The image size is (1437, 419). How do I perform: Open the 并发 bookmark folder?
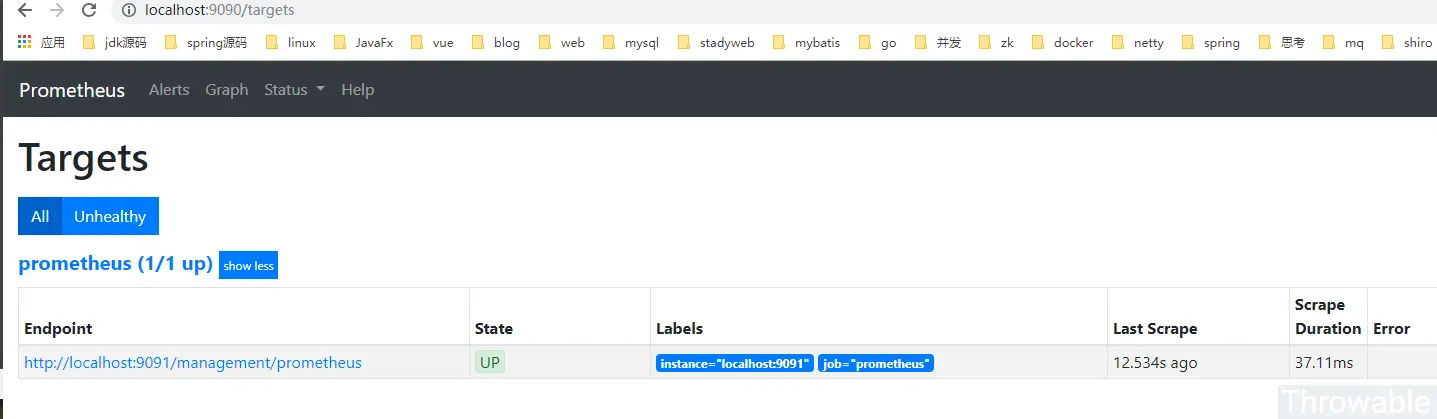pos(937,42)
